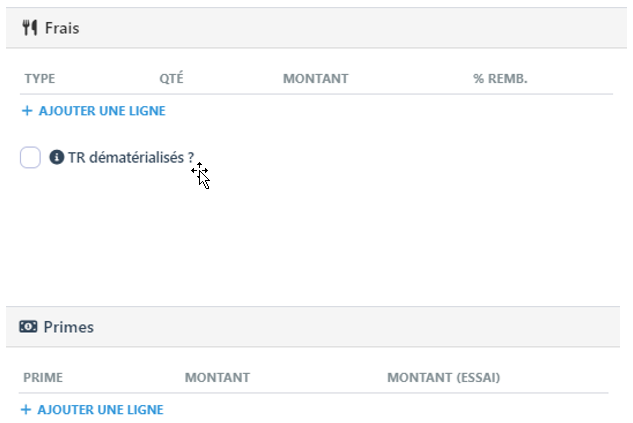Click the MONTANT header in Frais table
Image resolution: width=633 pixels, height=423 pixels.
(x=315, y=78)
